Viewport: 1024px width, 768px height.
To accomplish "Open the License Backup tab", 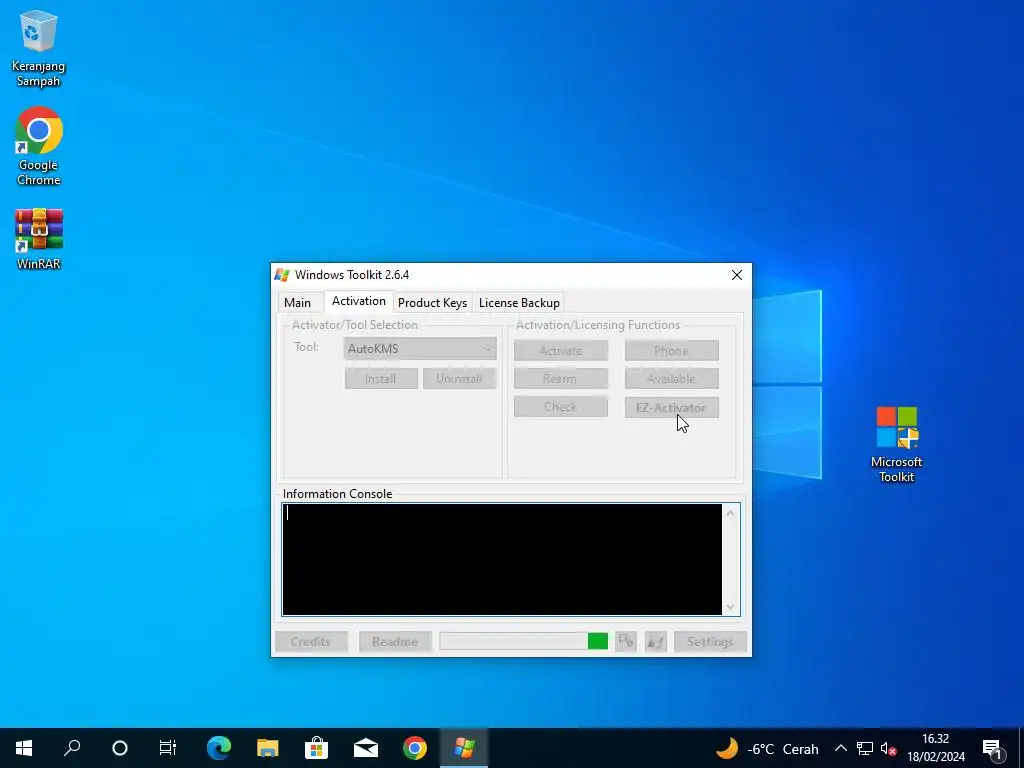I will click(x=519, y=303).
